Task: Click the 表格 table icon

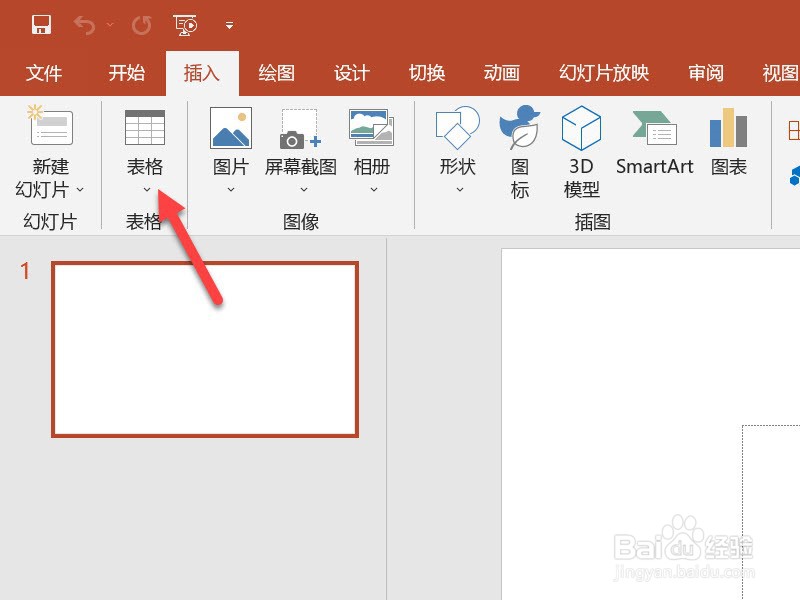Action: coord(145,128)
